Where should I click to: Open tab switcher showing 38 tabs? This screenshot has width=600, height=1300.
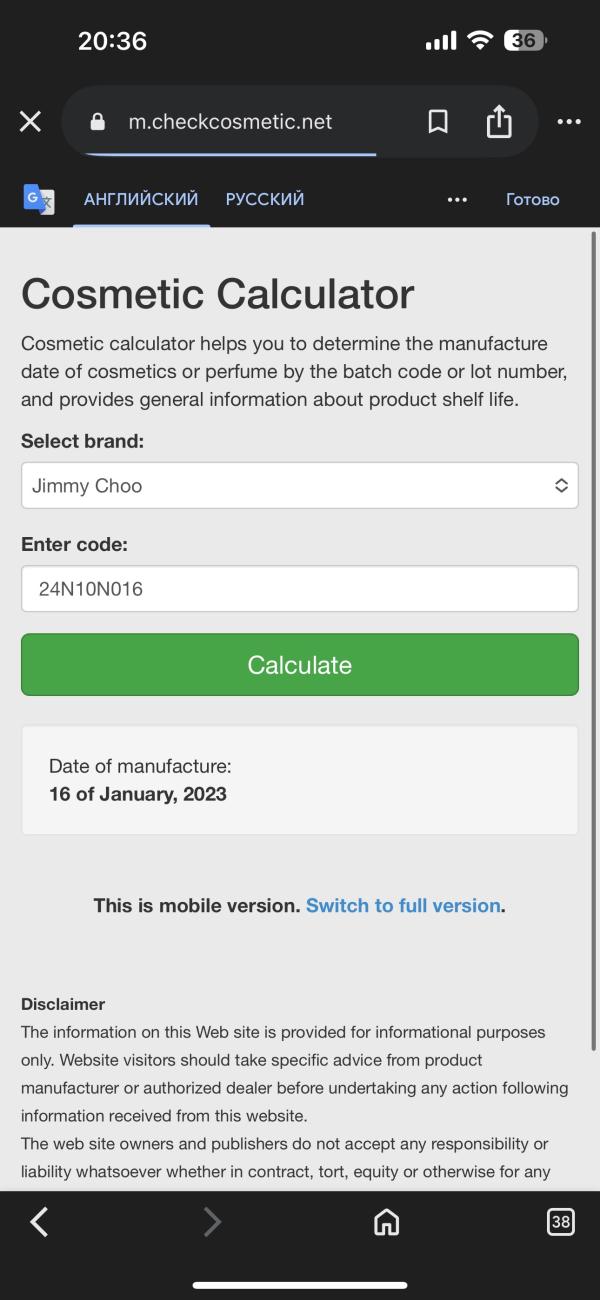[560, 1221]
